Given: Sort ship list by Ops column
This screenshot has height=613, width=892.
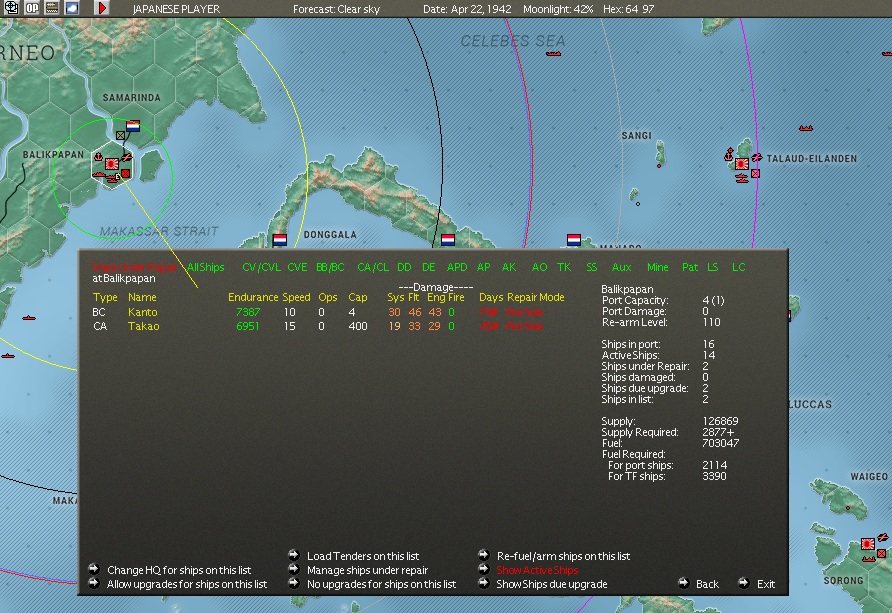Looking at the screenshot, I should click(328, 297).
